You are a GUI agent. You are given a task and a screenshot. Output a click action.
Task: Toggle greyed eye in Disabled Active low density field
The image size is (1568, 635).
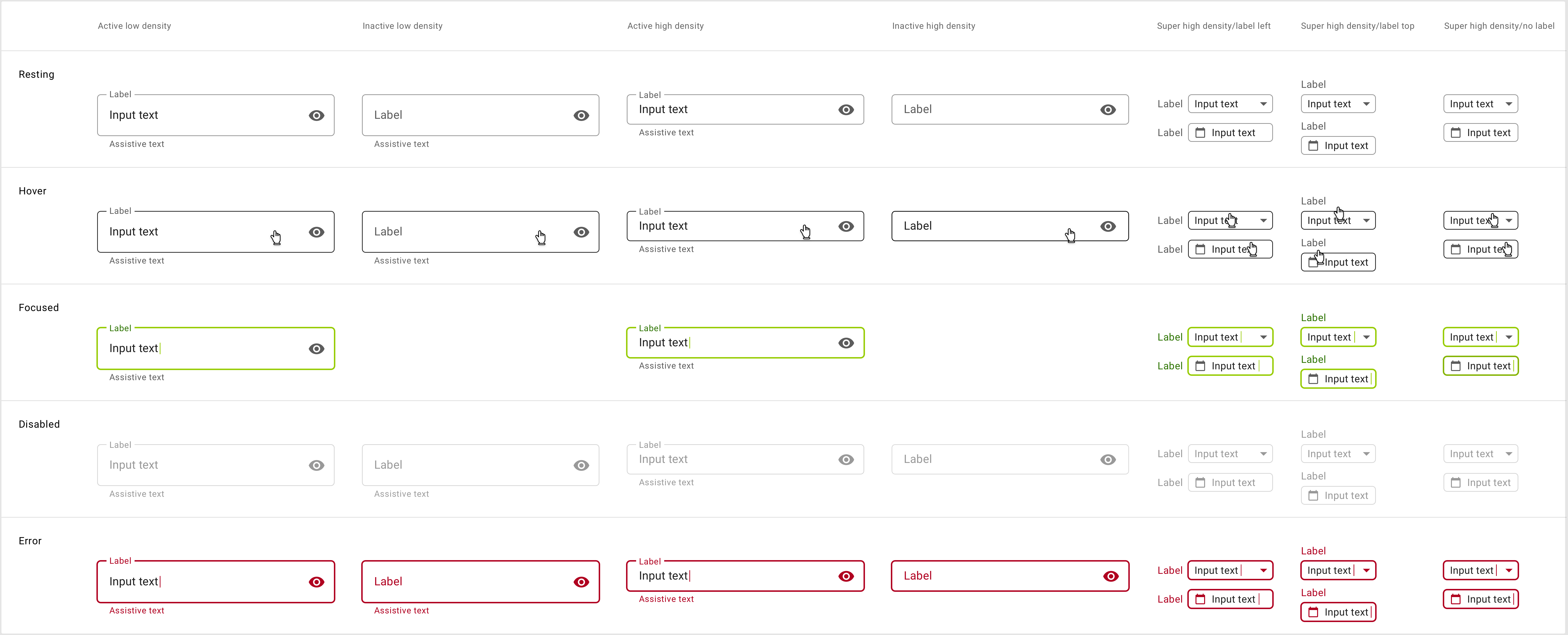(317, 465)
